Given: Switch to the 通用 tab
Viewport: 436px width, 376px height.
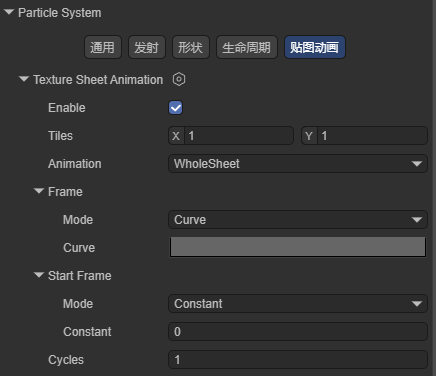Looking at the screenshot, I should [x=103, y=47].
